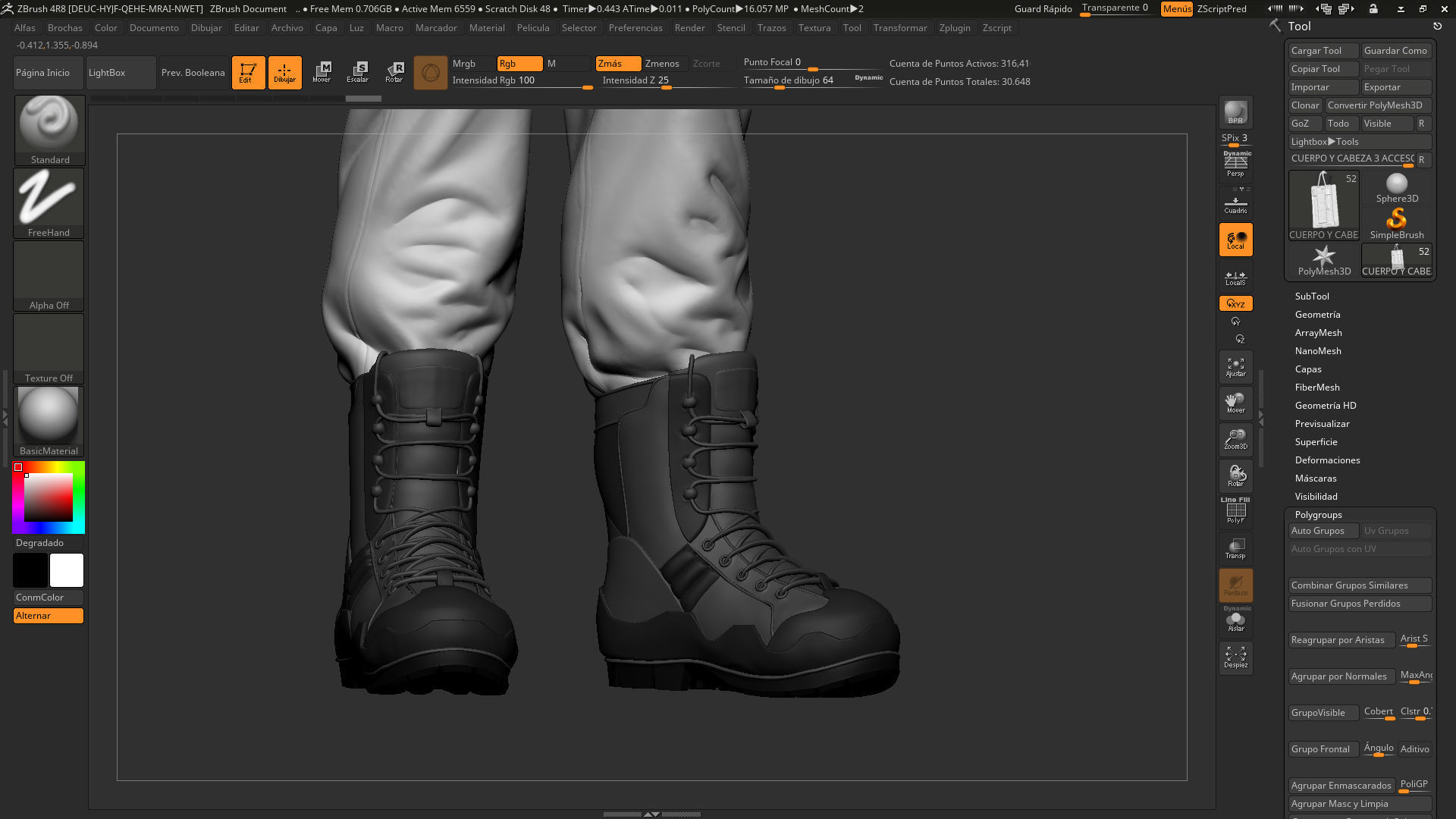Click the Cargar Tool button
Image resolution: width=1456 pixels, height=819 pixels.
(x=1323, y=51)
